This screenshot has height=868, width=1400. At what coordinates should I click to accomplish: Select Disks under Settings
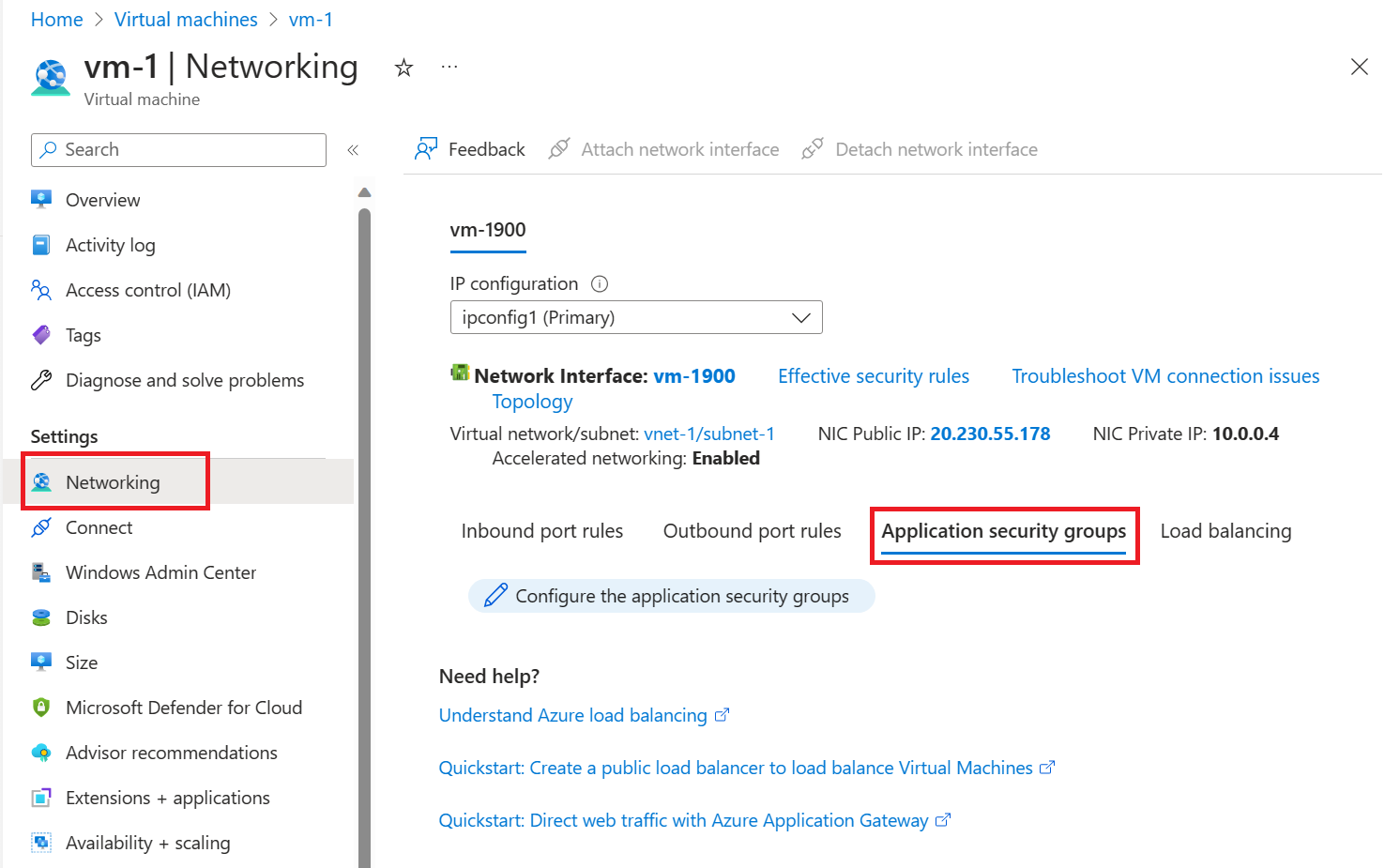tap(87, 617)
